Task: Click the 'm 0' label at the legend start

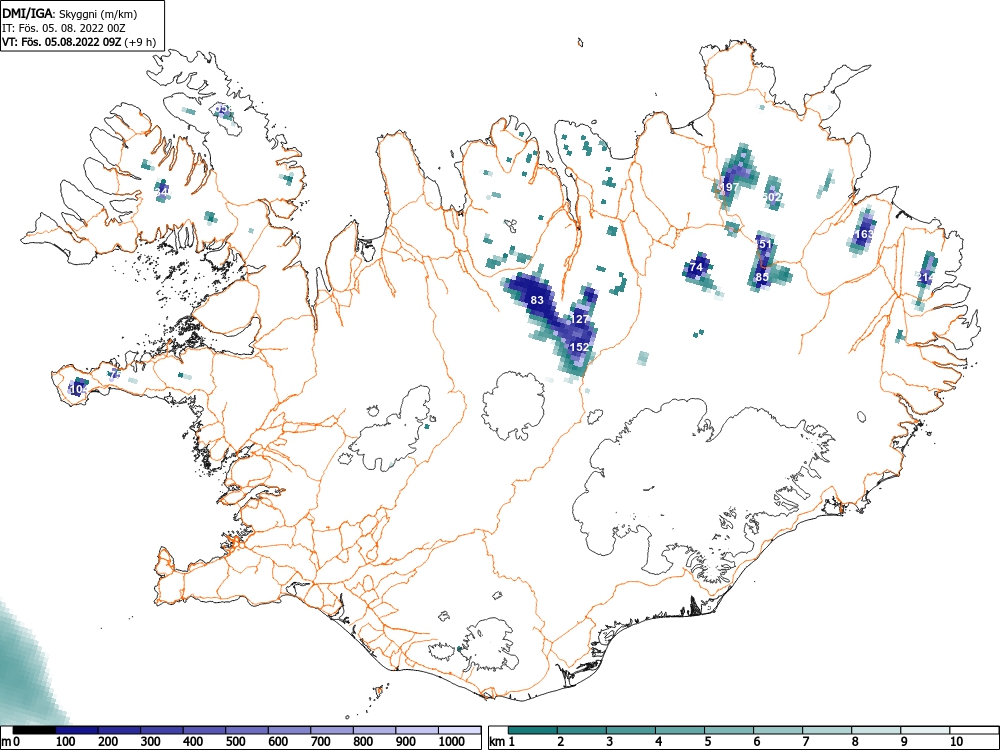Action: coord(11,742)
